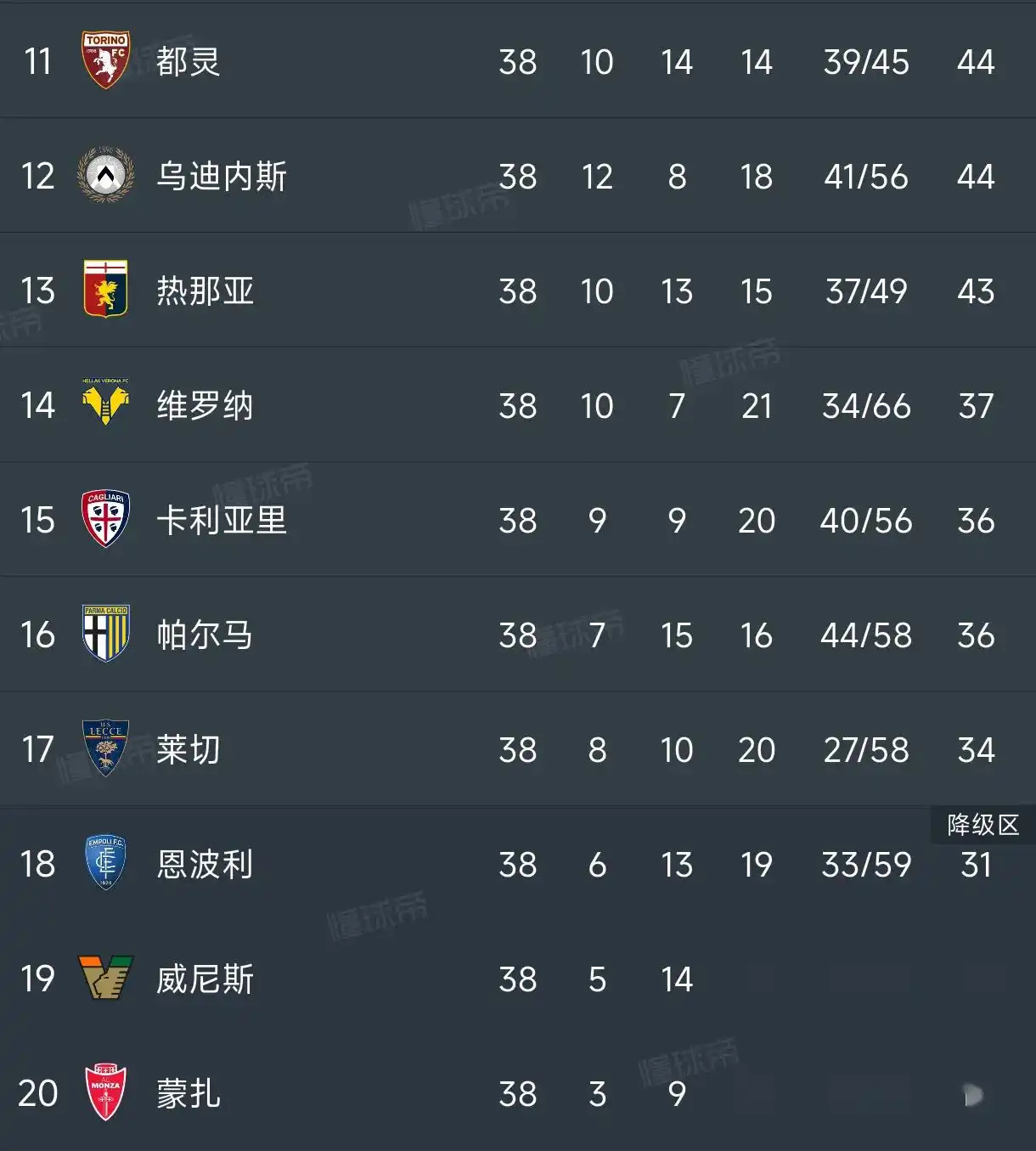This screenshot has width=1036, height=1151.
Task: Click 莱切 points value 34
Action: [976, 750]
